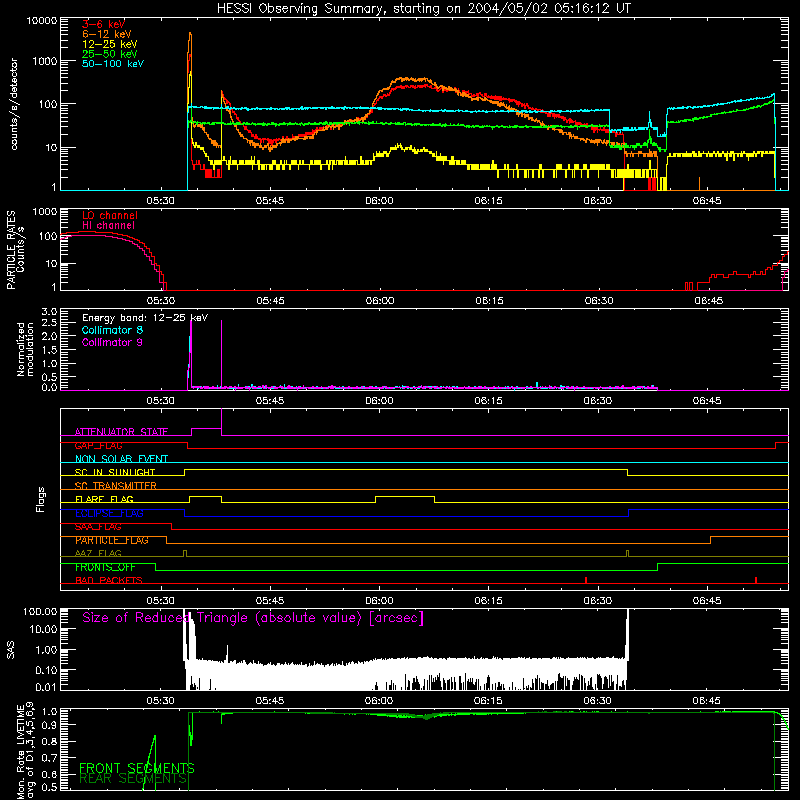
Task: Click the 3.0 tick label on modulation axis
Action: coord(48,311)
